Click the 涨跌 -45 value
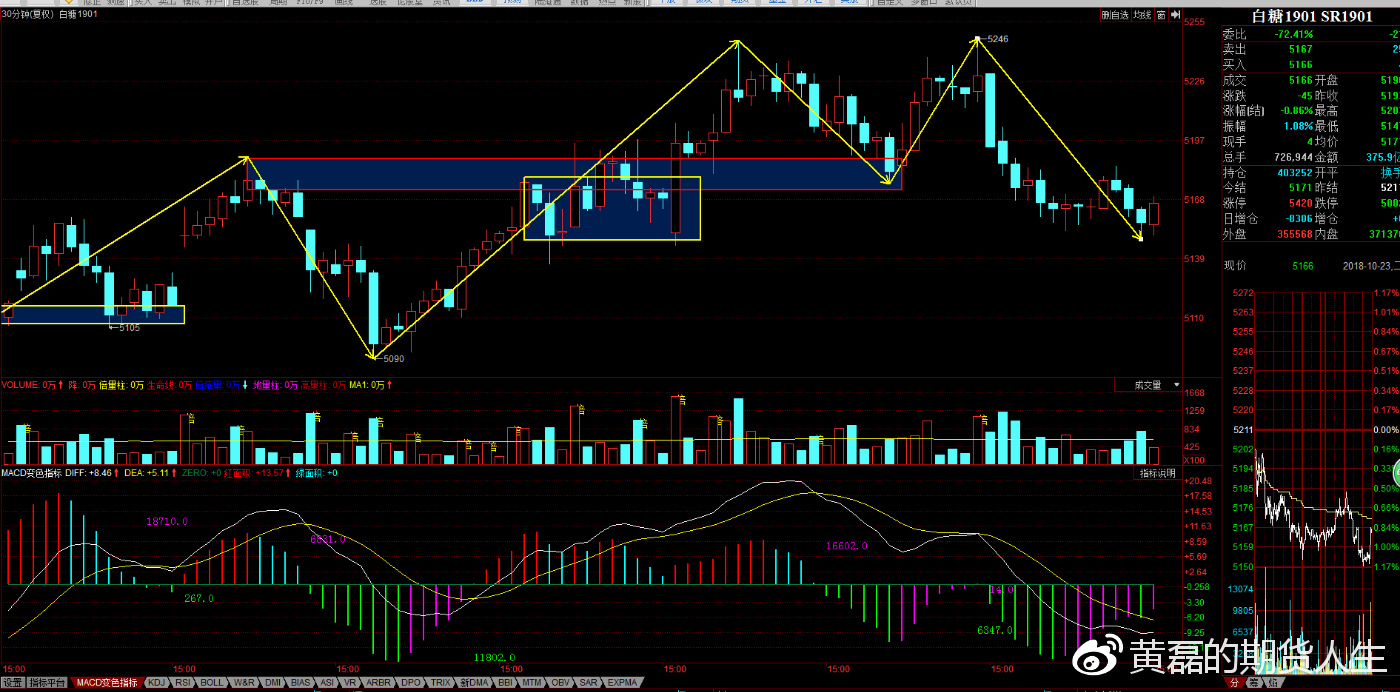 pyautogui.click(x=1304, y=95)
